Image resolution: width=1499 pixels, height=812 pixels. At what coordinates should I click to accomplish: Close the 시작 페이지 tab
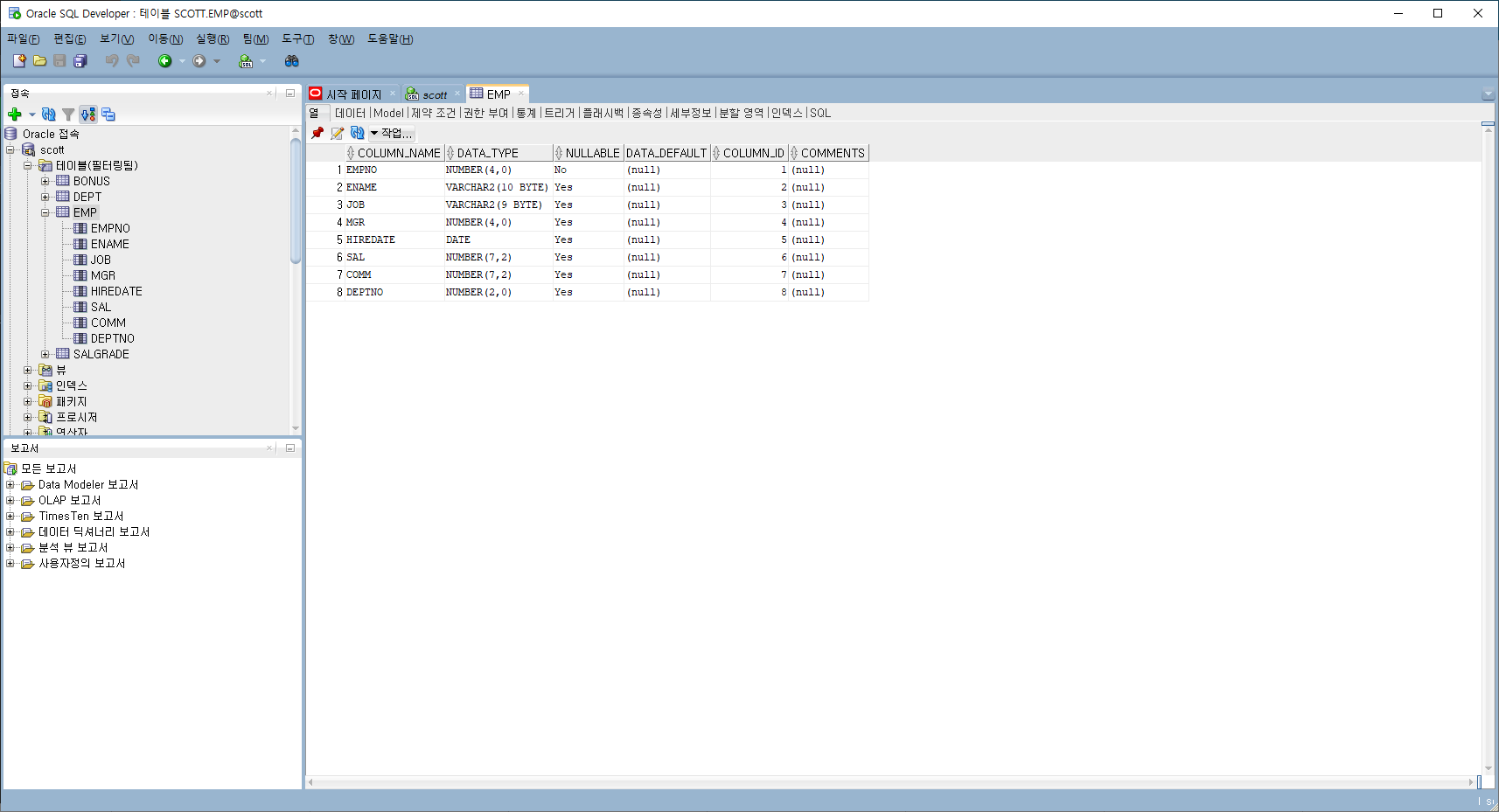pyautogui.click(x=393, y=94)
